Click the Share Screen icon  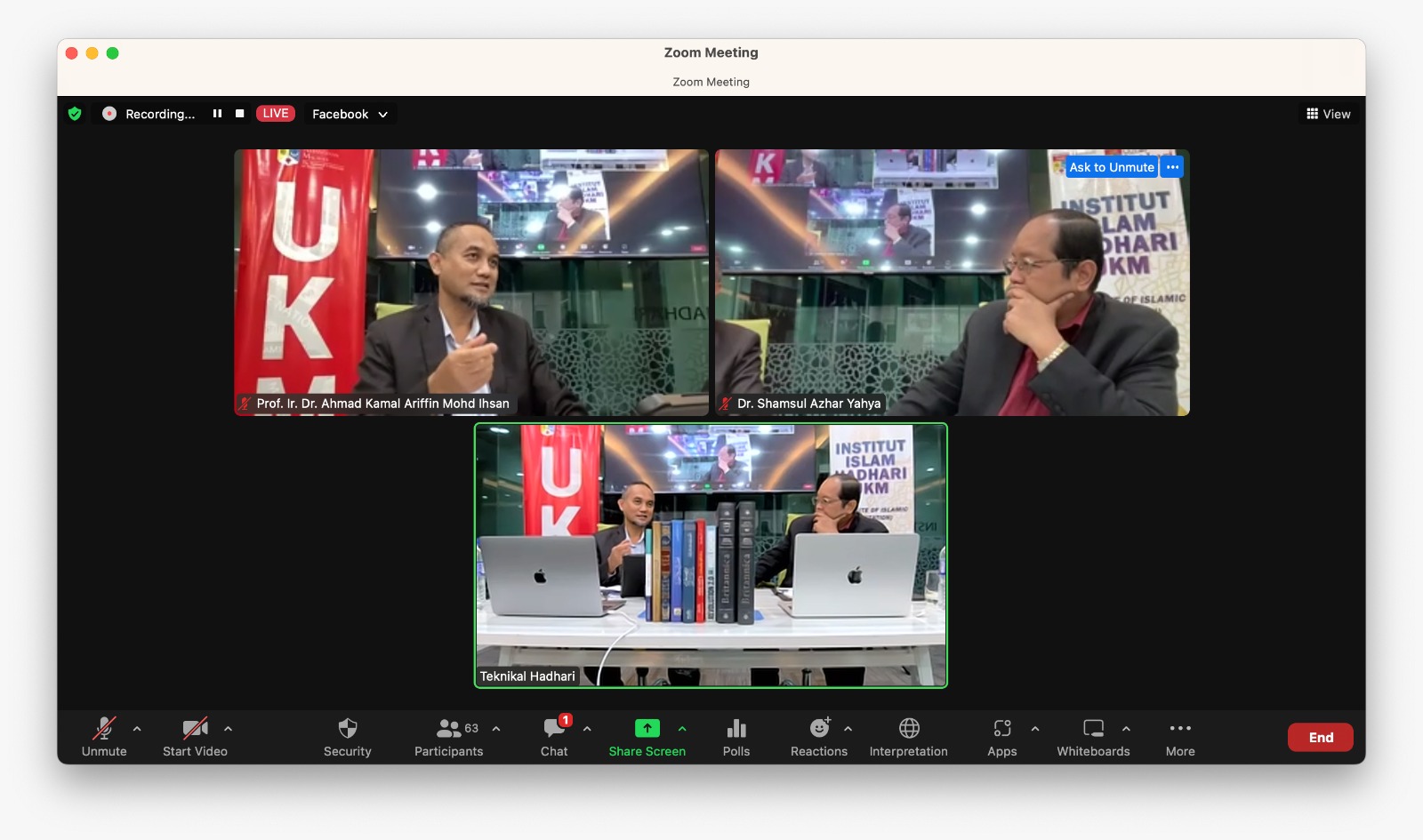pos(647,729)
